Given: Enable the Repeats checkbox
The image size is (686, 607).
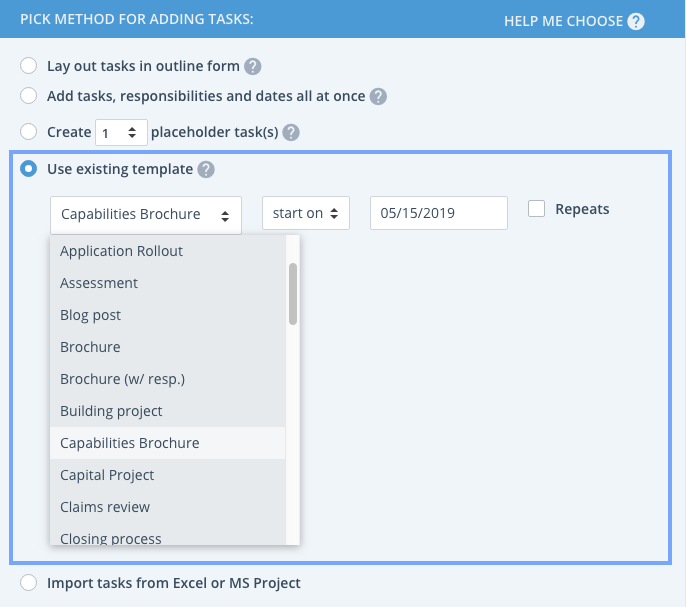Looking at the screenshot, I should point(537,209).
